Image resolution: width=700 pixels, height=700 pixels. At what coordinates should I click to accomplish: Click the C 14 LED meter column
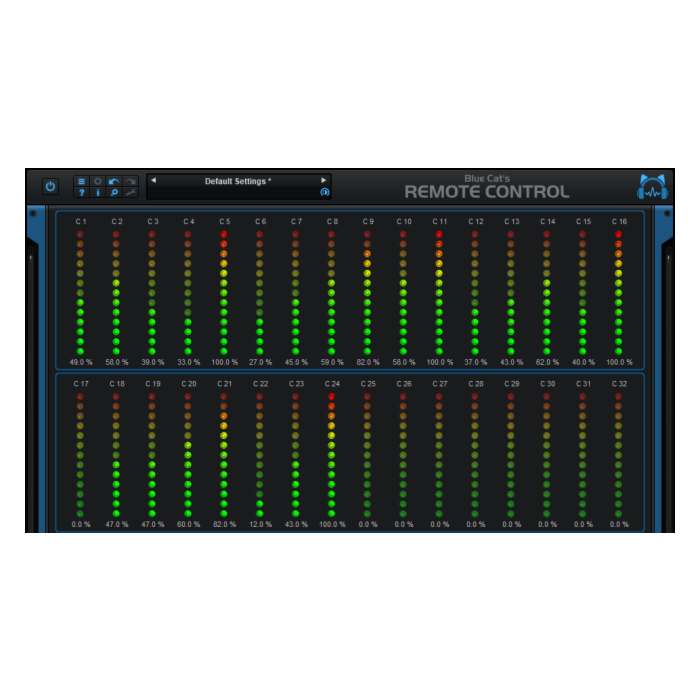(546, 293)
